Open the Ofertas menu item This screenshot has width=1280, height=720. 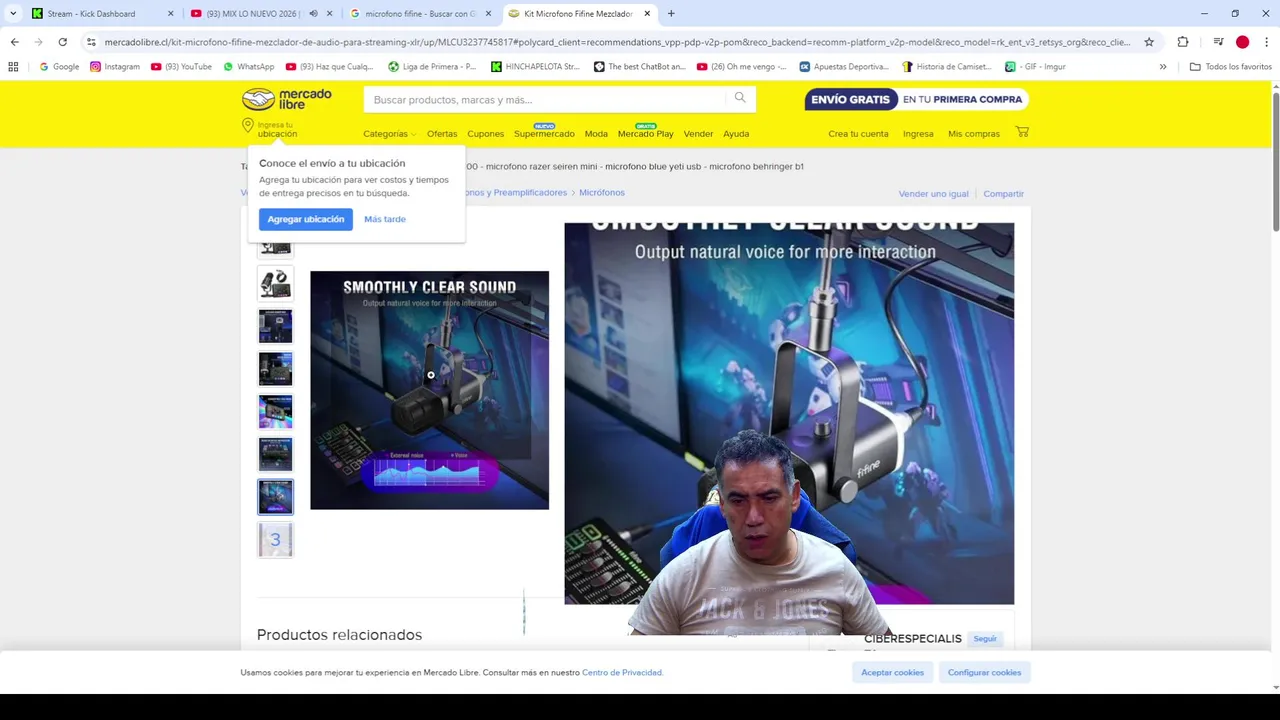pos(442,134)
